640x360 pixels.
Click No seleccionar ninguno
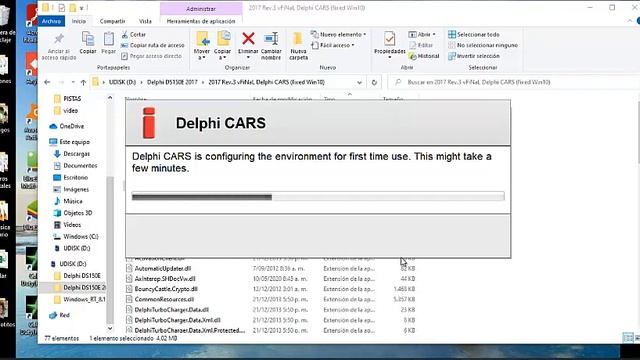483,45
